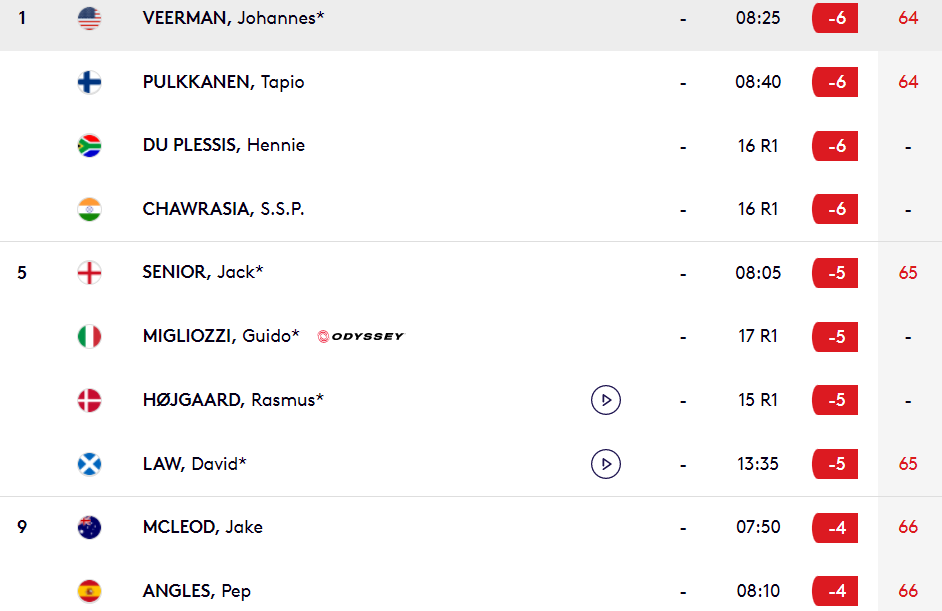This screenshot has height=611, width=942.
Task: Click the Finland flag beside Pulkkanen
Action: click(90, 82)
